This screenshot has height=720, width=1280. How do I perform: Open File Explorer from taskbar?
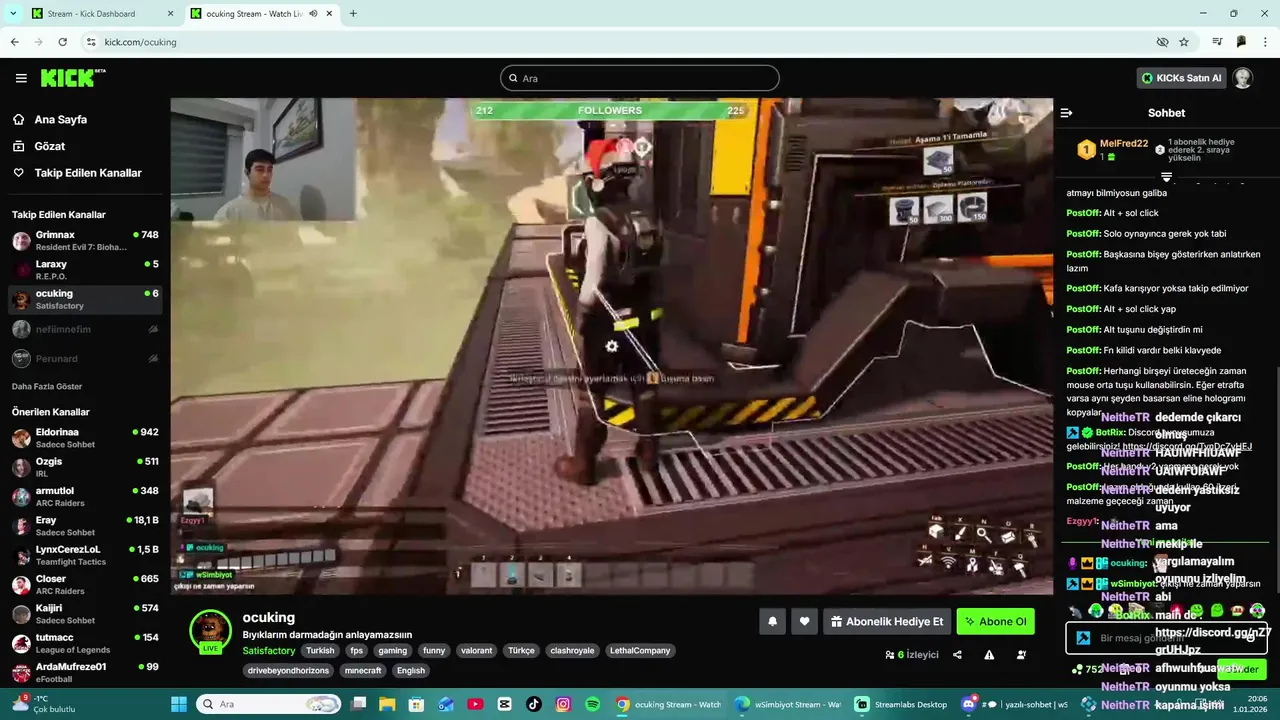coord(387,704)
